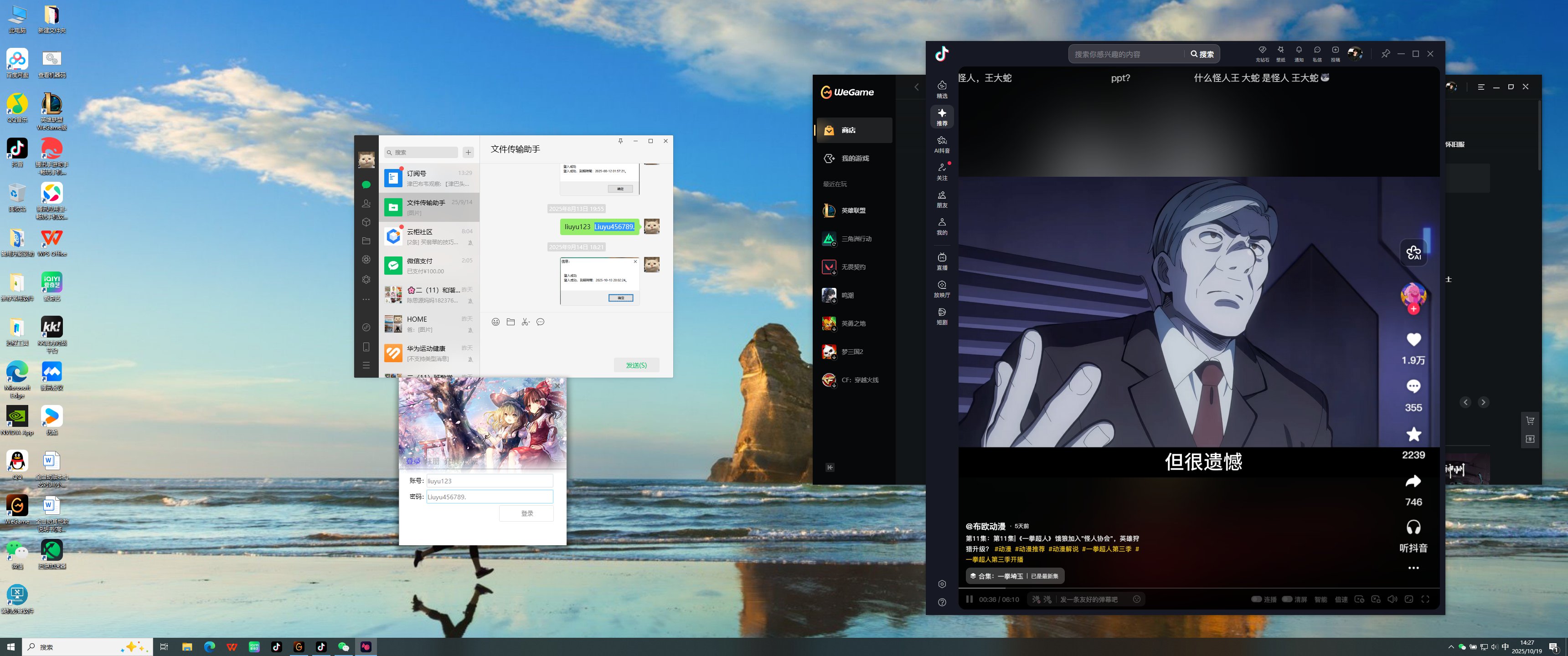The height and width of the screenshot is (656, 1568).
Task: Open the video comments bubble icon
Action: click(1413, 386)
